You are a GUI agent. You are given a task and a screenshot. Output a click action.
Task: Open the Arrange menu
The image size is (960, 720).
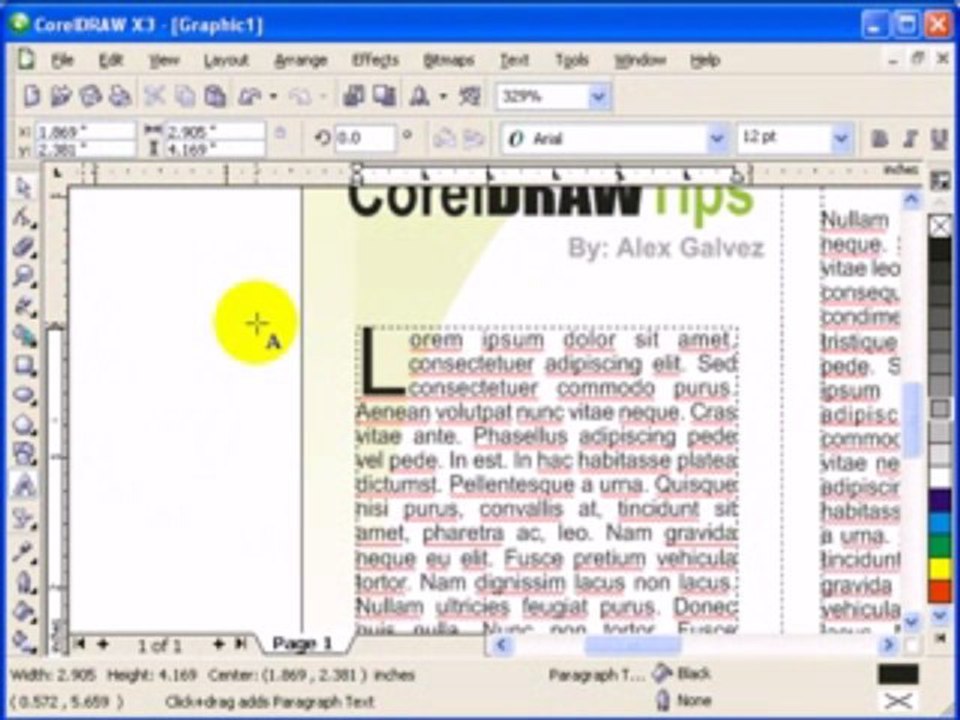coord(301,60)
